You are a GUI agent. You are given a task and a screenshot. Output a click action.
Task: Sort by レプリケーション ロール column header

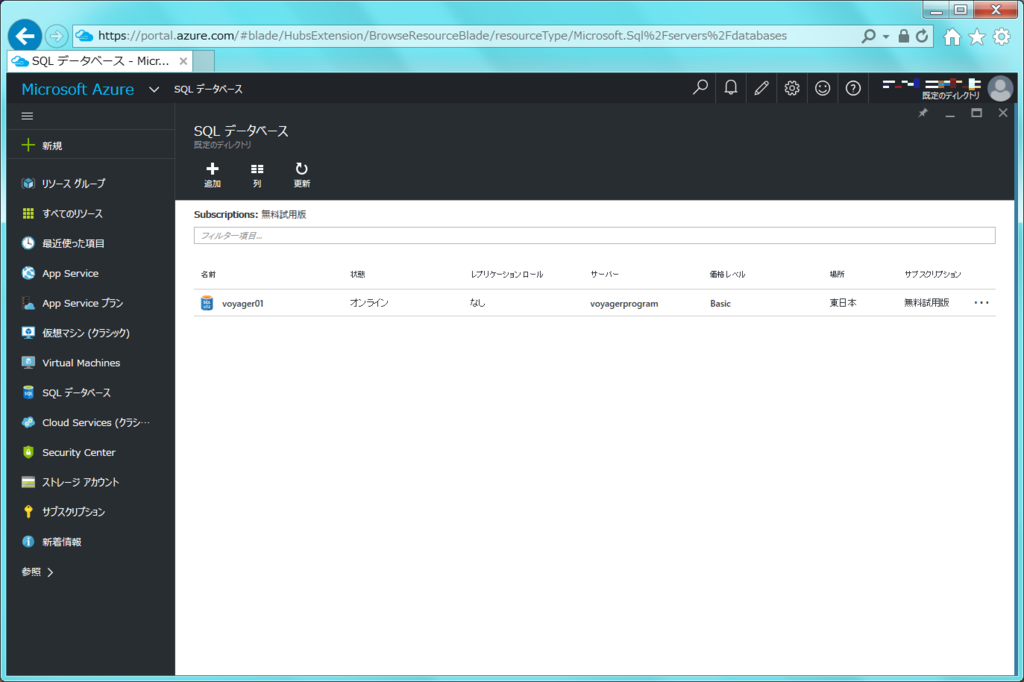(507, 274)
